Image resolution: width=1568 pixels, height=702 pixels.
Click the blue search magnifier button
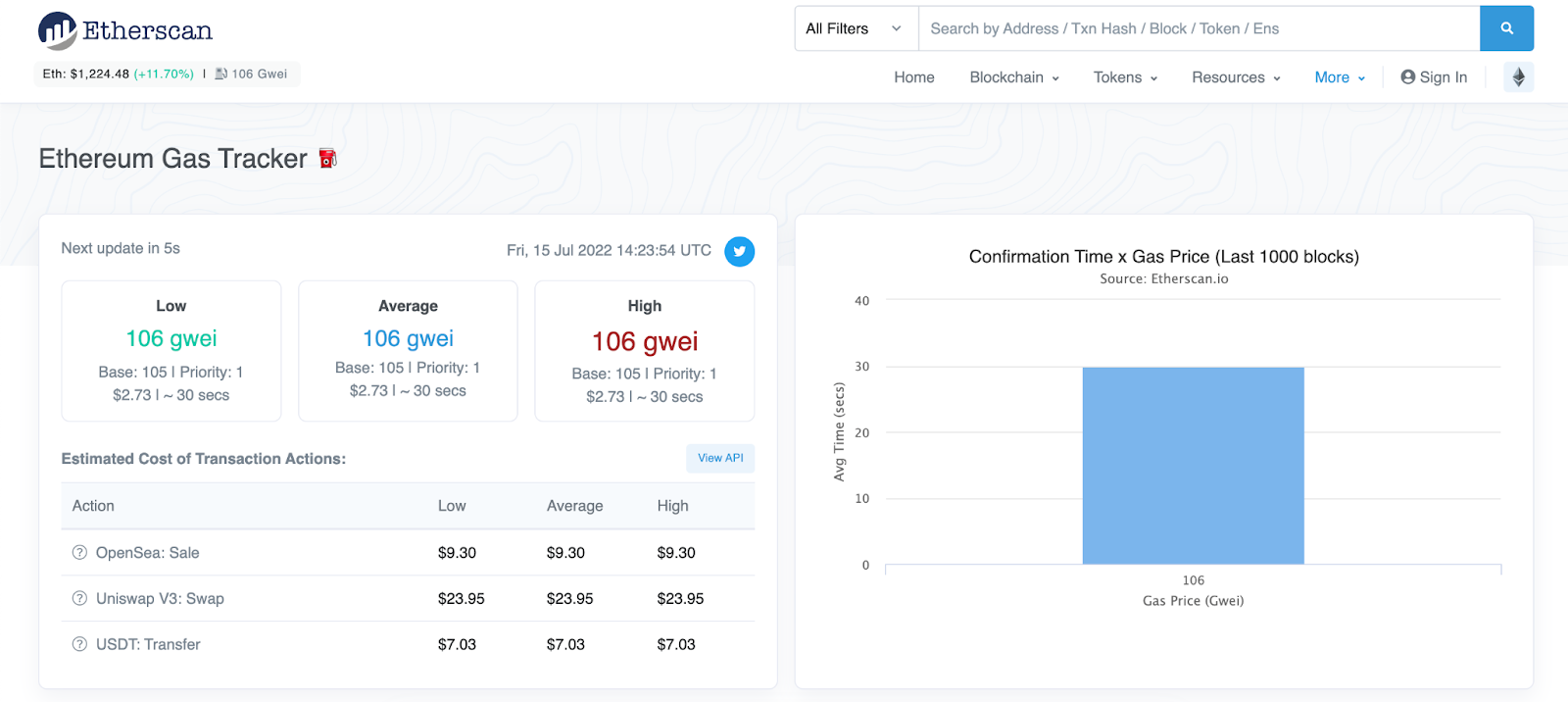(1506, 28)
